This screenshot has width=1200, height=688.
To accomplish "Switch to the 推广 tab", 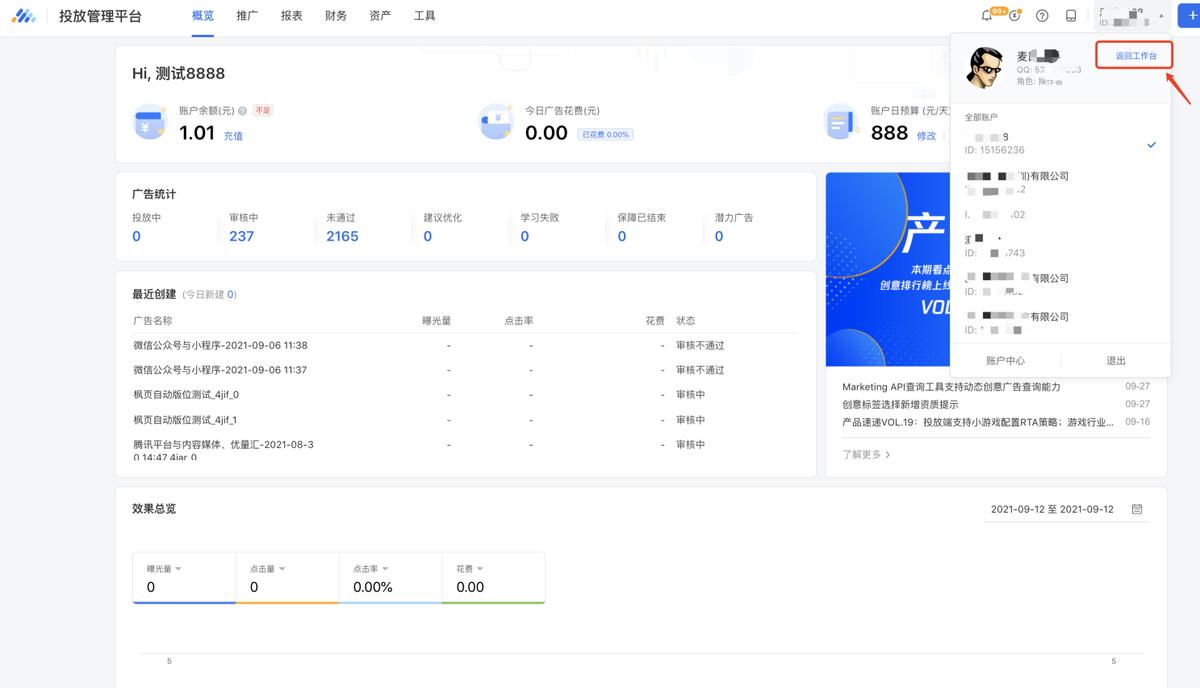I will (247, 16).
